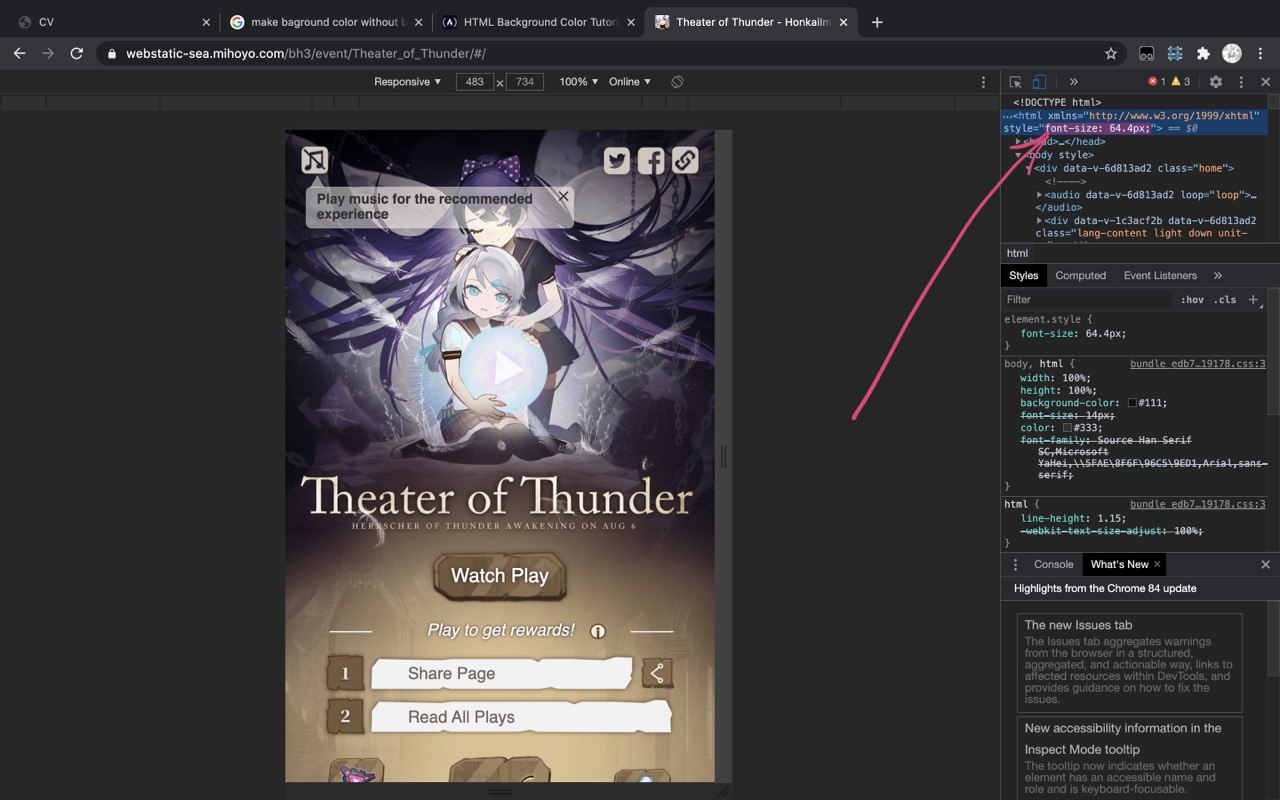Share the page on Facebook
The width and height of the screenshot is (1280, 800).
click(x=651, y=160)
